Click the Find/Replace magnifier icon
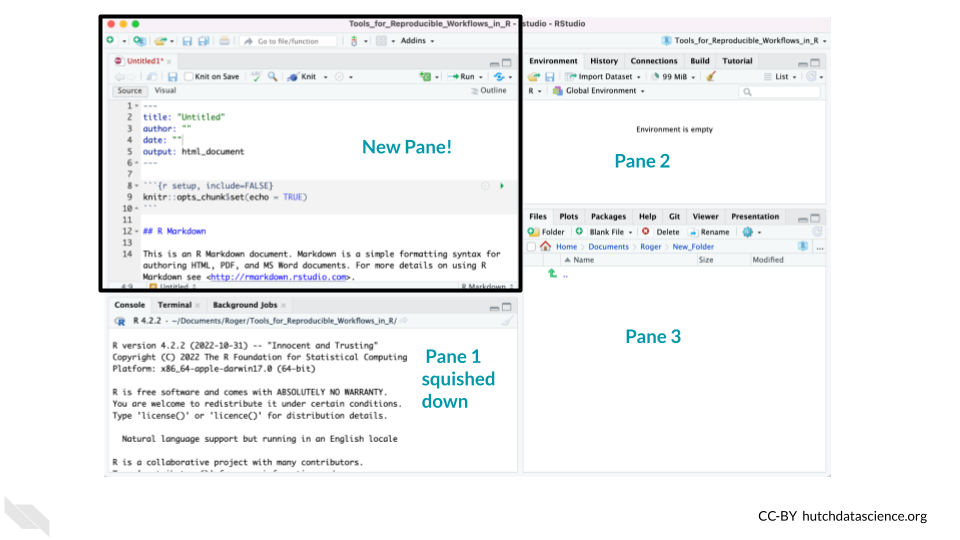This screenshot has height=540, width=960. (272, 77)
